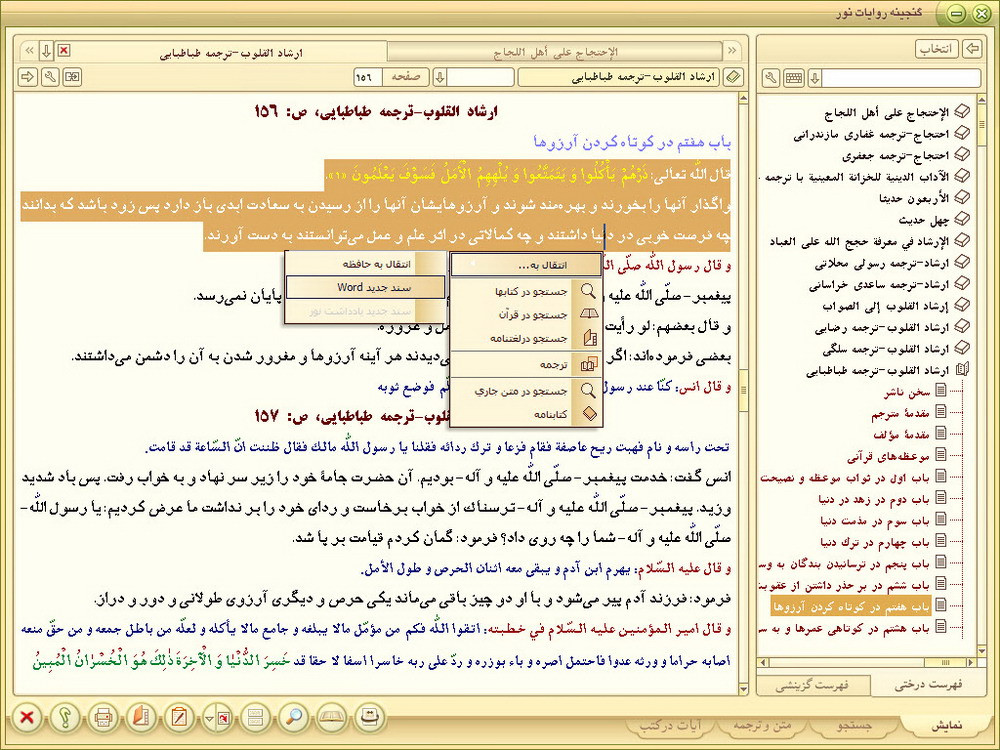This screenshot has height=750, width=1000.
Task: Click the back-arrow icon next to انتخاب
Action: (972, 48)
